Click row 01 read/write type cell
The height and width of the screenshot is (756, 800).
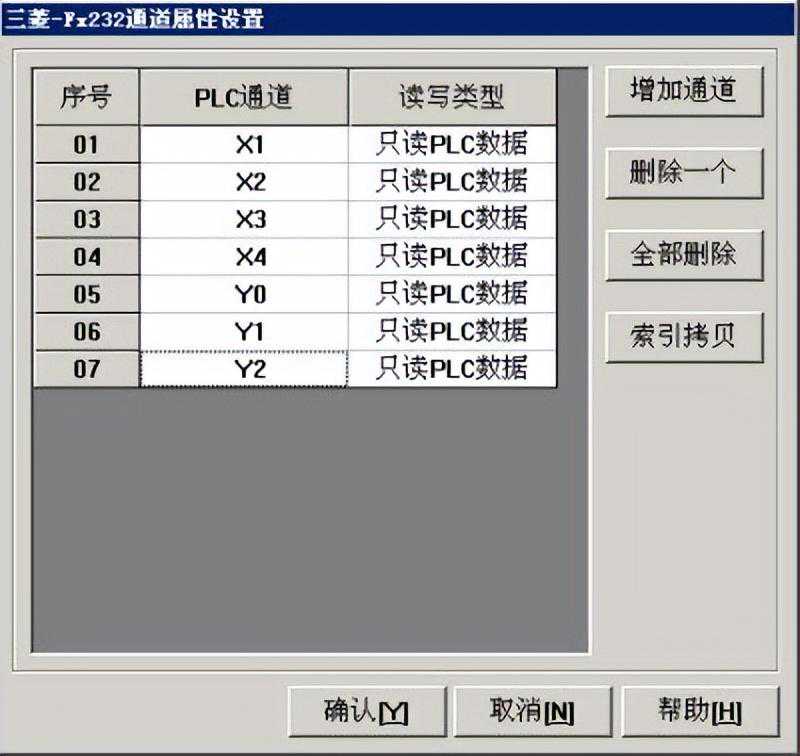tap(452, 145)
